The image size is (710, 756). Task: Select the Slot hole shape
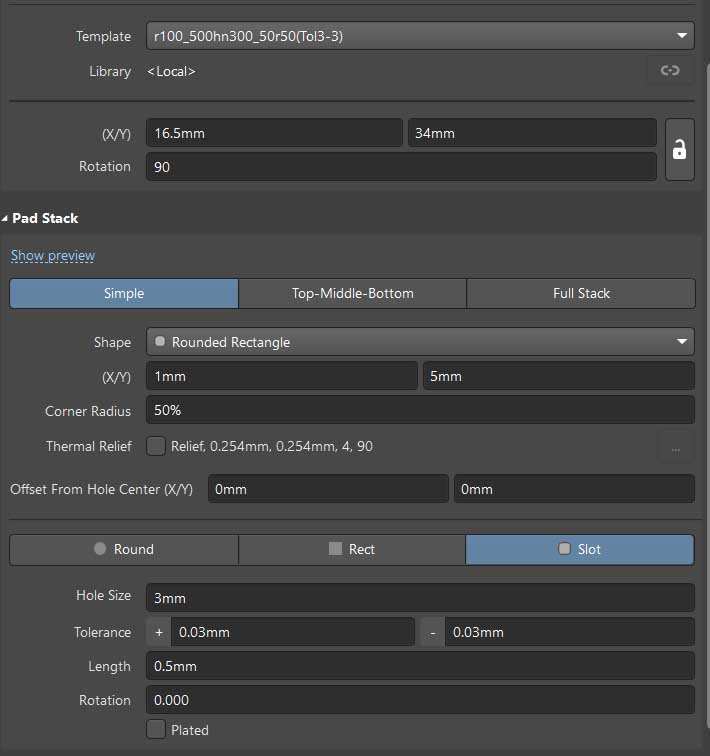[x=580, y=549]
